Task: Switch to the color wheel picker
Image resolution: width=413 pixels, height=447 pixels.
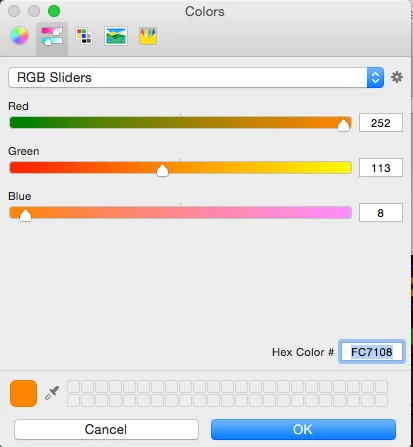Action: (x=19, y=36)
